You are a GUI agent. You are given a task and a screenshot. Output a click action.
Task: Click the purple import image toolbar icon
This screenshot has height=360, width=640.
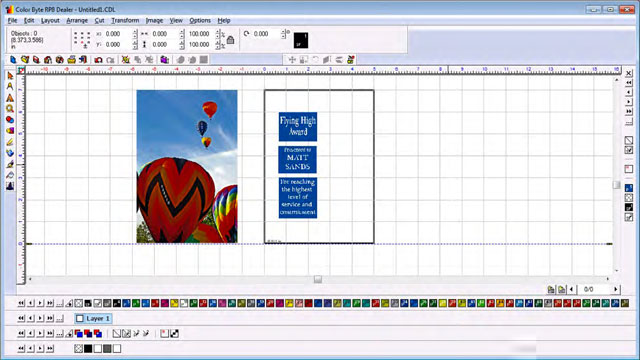(164, 60)
